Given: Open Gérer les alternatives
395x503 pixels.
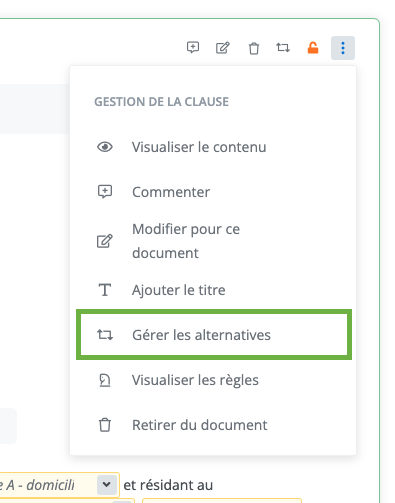Looking at the screenshot, I should (214, 335).
